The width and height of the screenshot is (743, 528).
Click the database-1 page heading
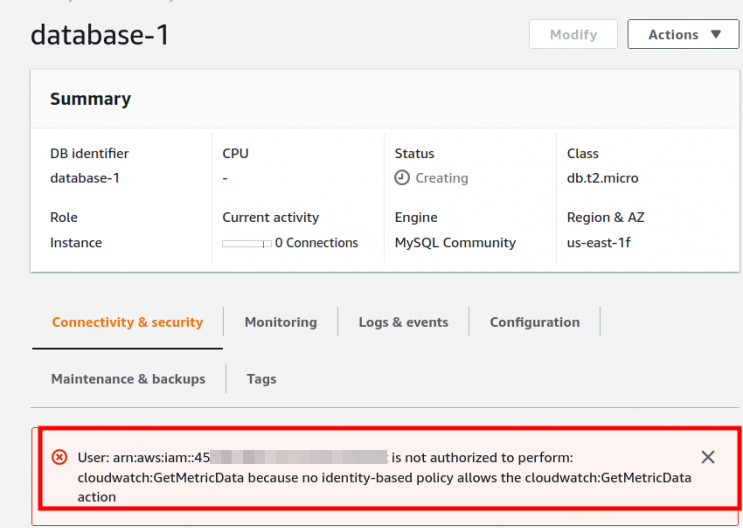coord(100,35)
